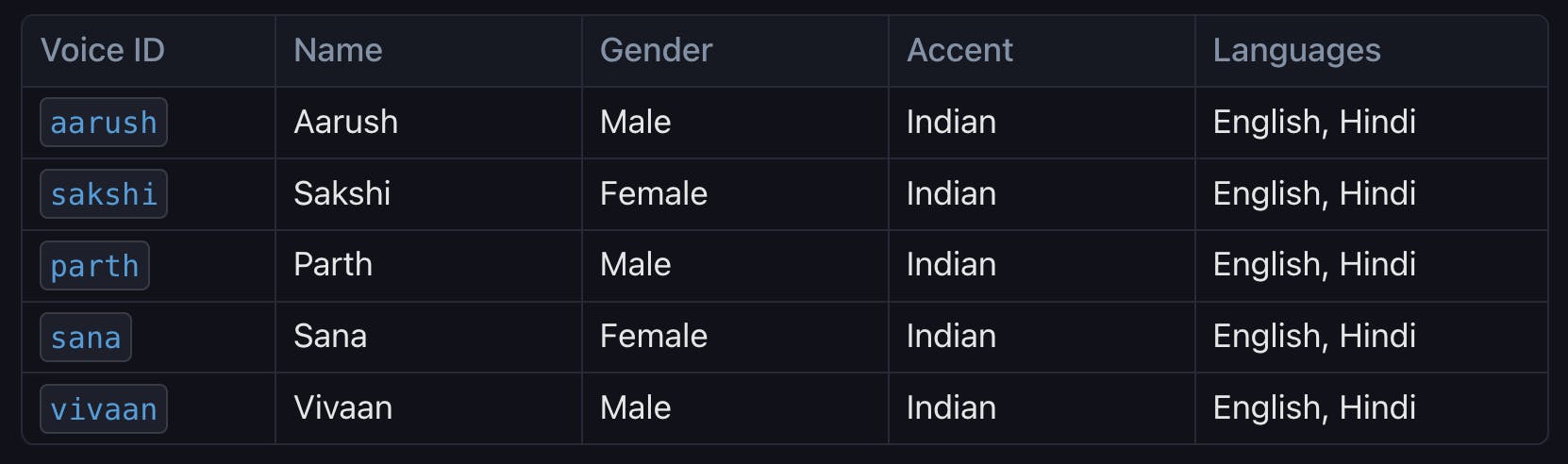This screenshot has width=1568, height=464.
Task: Click the vivaan voice ID code tag
Action: point(104,409)
